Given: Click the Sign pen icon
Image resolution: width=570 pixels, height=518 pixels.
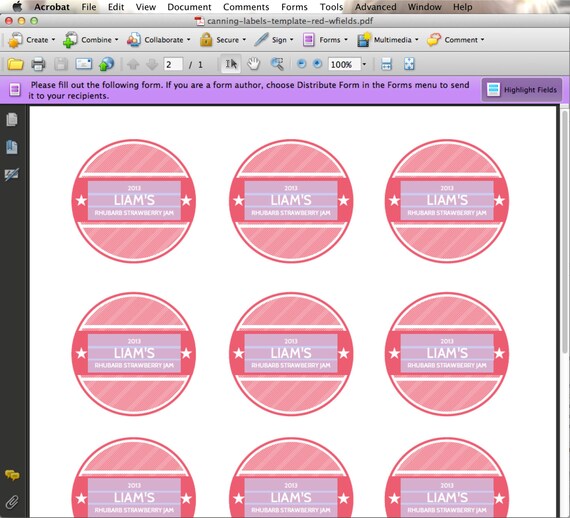Looking at the screenshot, I should (261, 40).
